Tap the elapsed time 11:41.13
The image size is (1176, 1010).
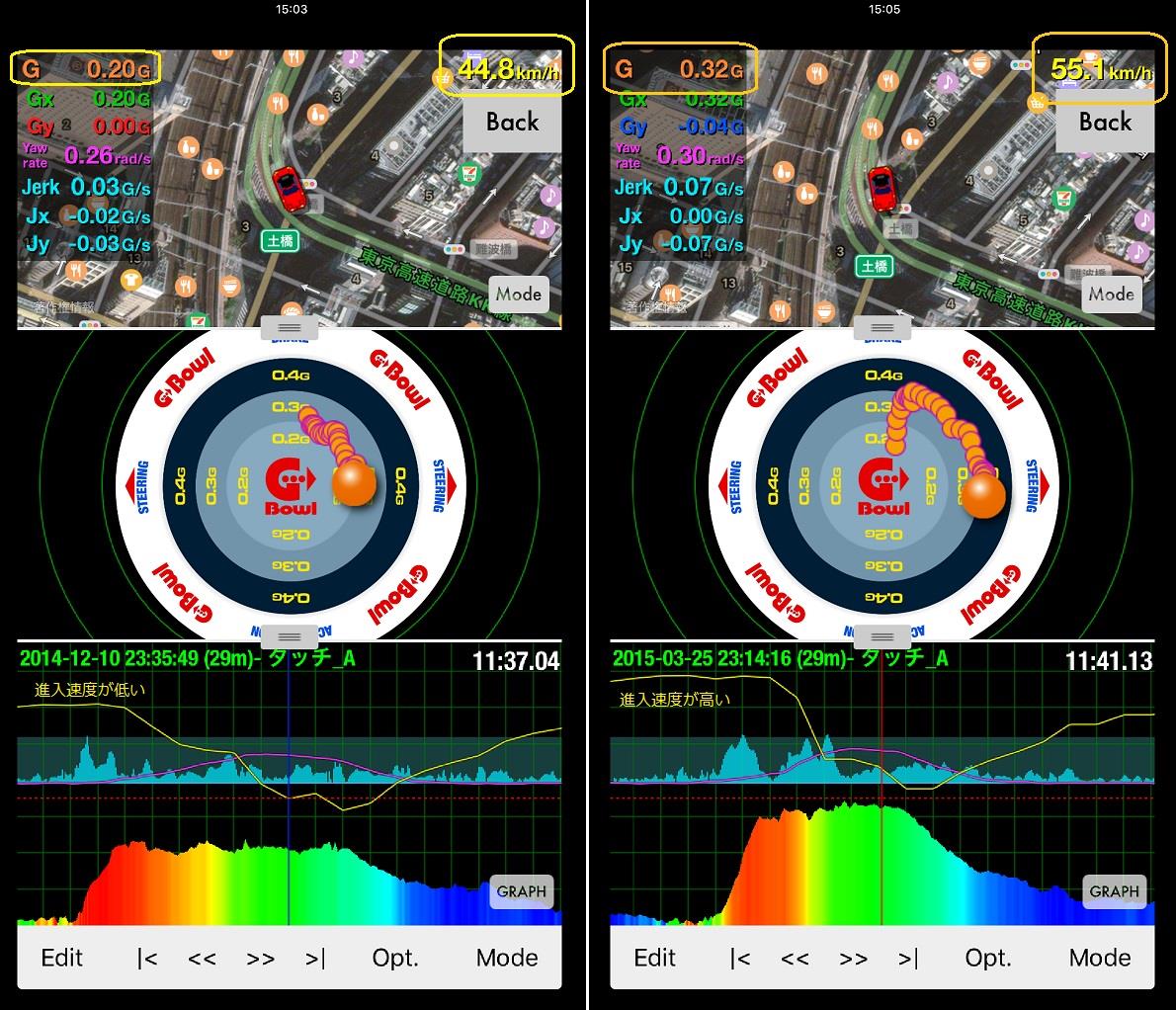coord(1109,661)
